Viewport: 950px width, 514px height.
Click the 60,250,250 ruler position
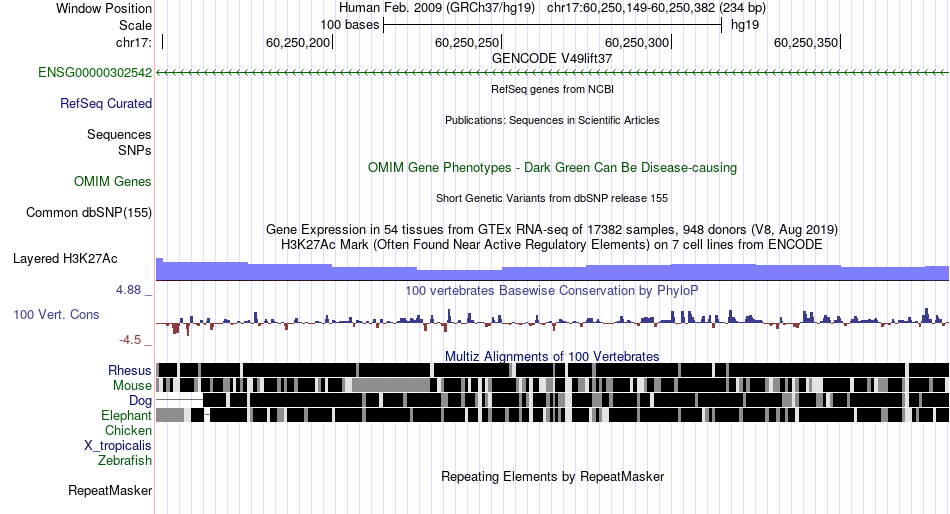tap(467, 42)
